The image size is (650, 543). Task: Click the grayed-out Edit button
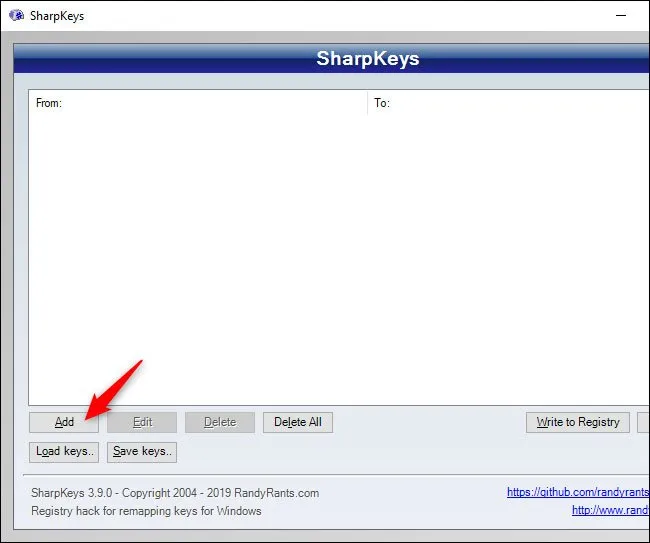[x=142, y=422]
